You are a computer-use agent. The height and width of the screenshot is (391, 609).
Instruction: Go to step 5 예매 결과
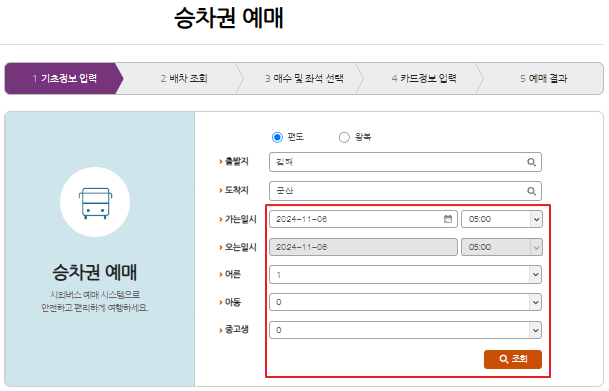click(x=543, y=78)
